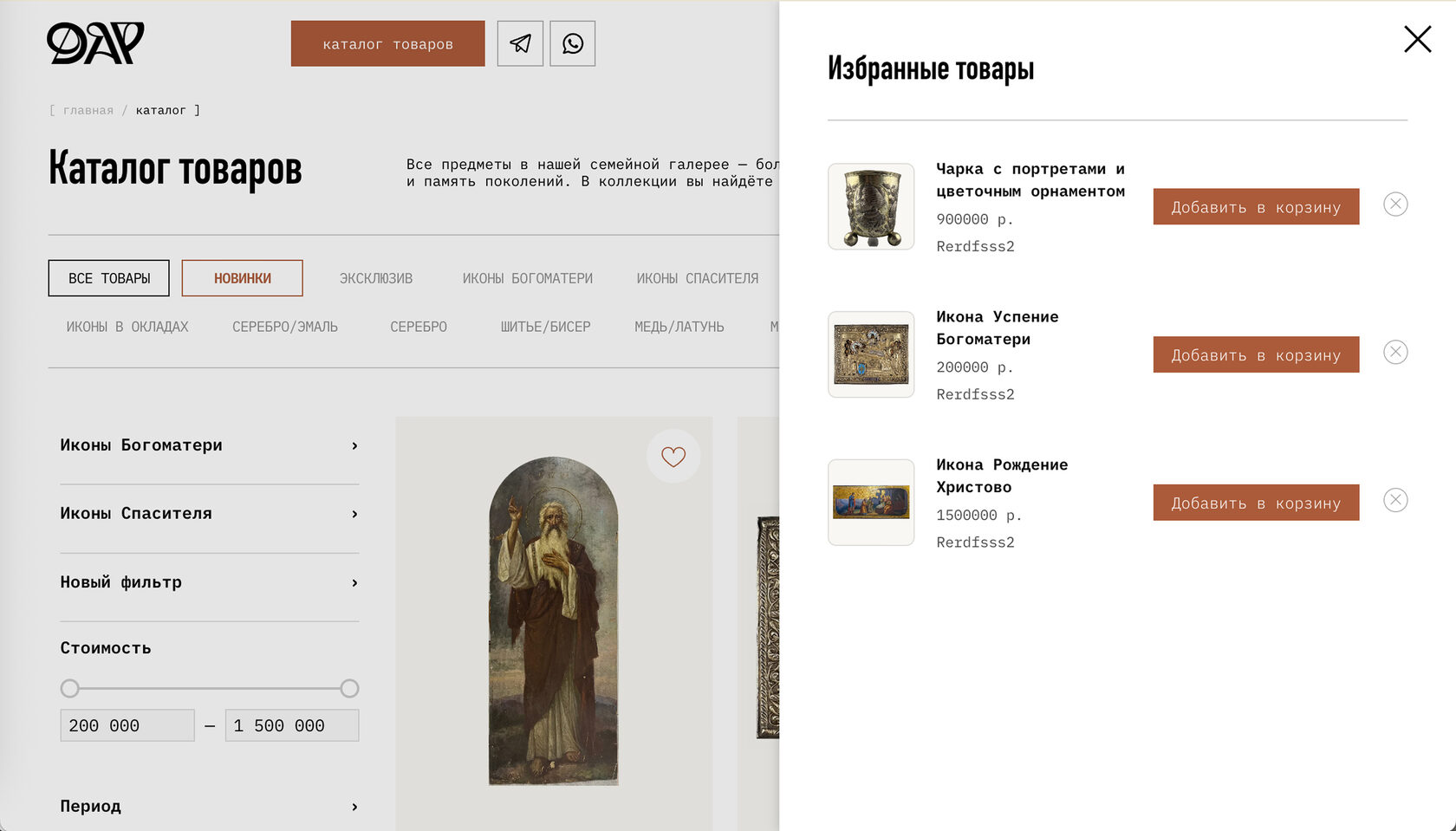Viewport: 1456px width, 831px height.
Task: Add Чарка с портретами to cart
Action: tap(1256, 207)
